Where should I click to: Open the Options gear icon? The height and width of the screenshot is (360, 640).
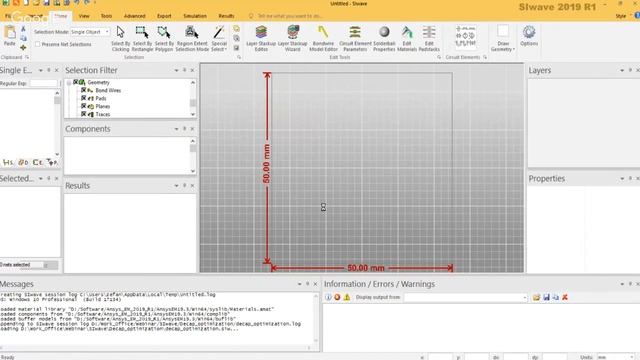(529, 36)
